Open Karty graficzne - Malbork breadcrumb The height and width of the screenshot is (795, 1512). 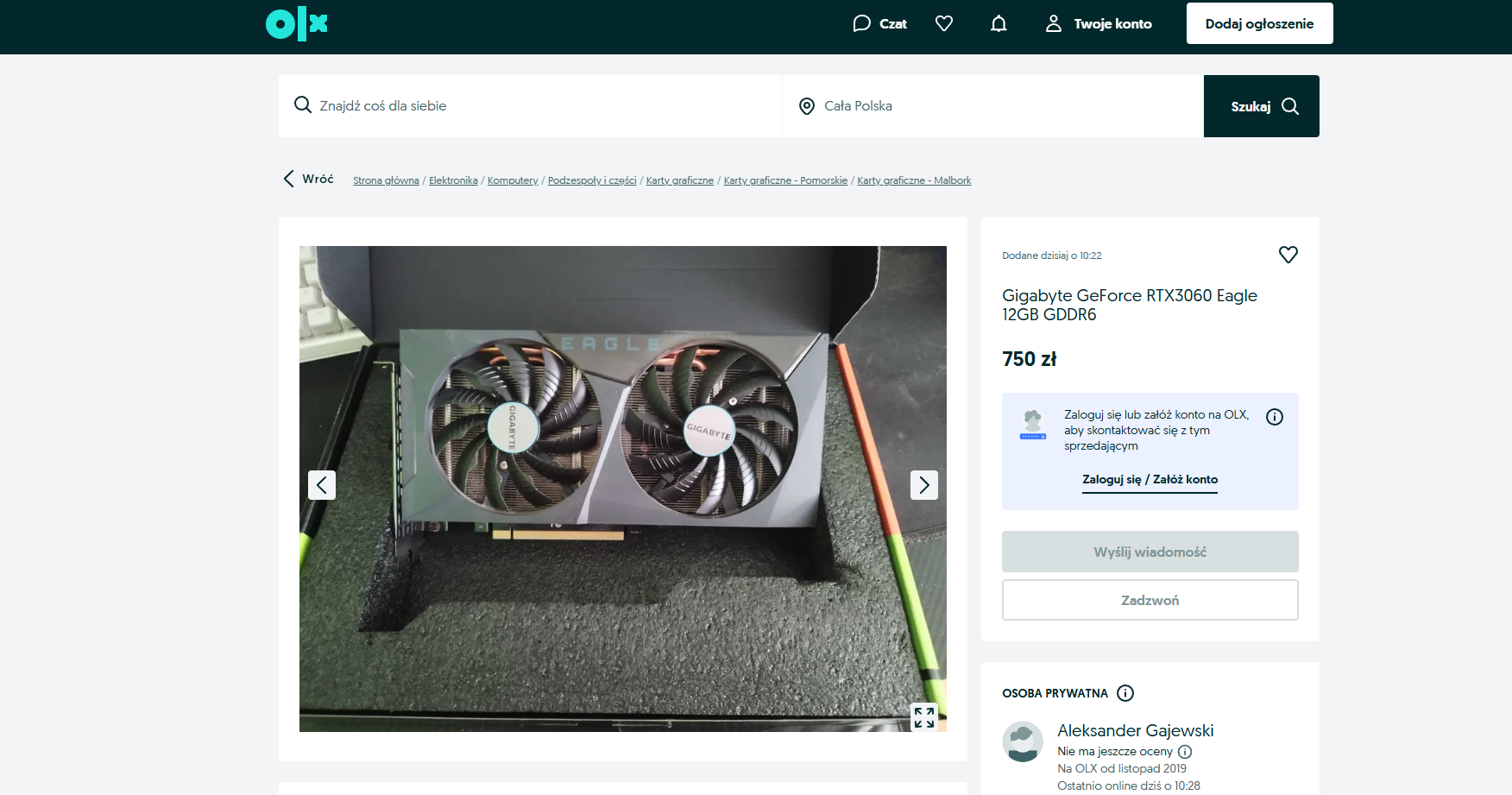[914, 180]
